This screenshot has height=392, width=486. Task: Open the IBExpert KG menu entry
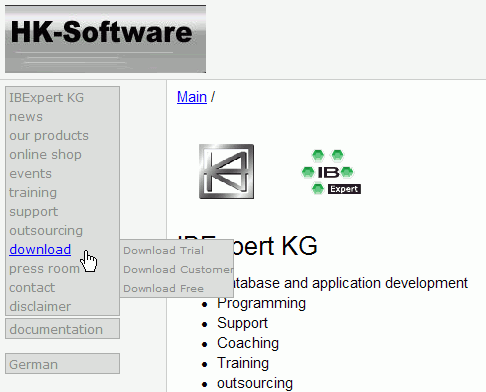point(46,98)
